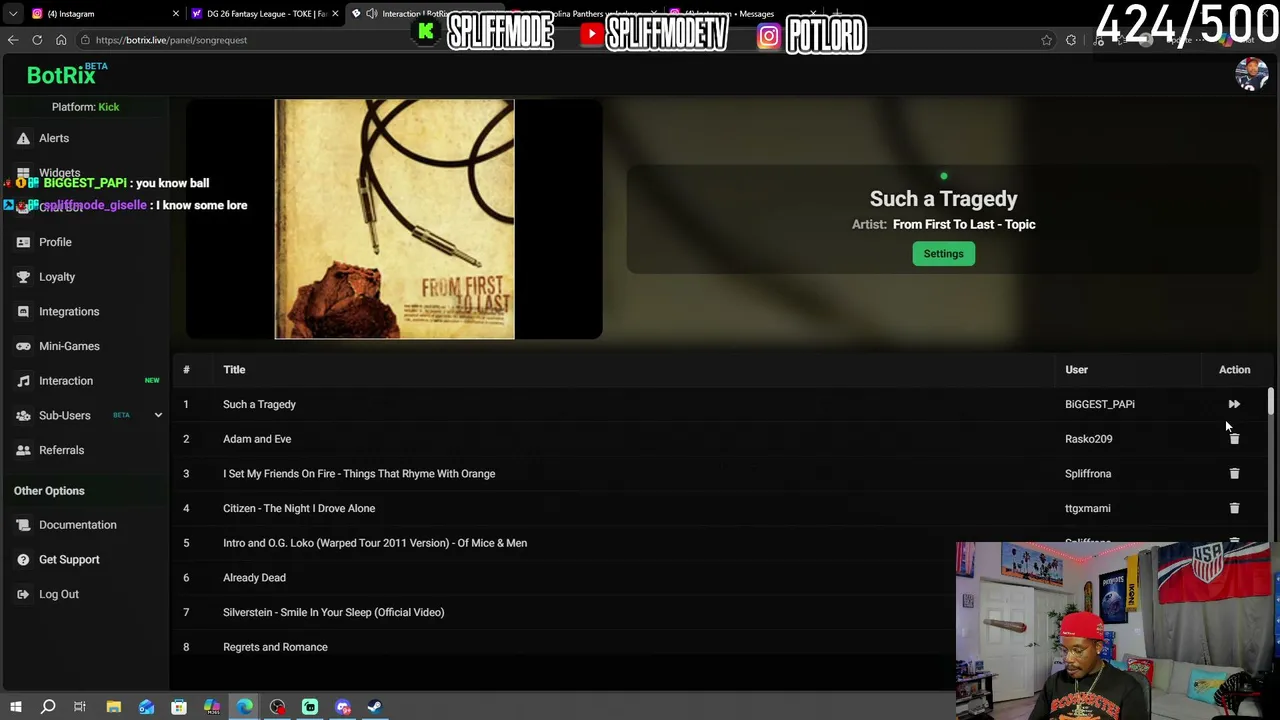This screenshot has height=720, width=1280.
Task: Click the Title column header
Action: coord(234,370)
